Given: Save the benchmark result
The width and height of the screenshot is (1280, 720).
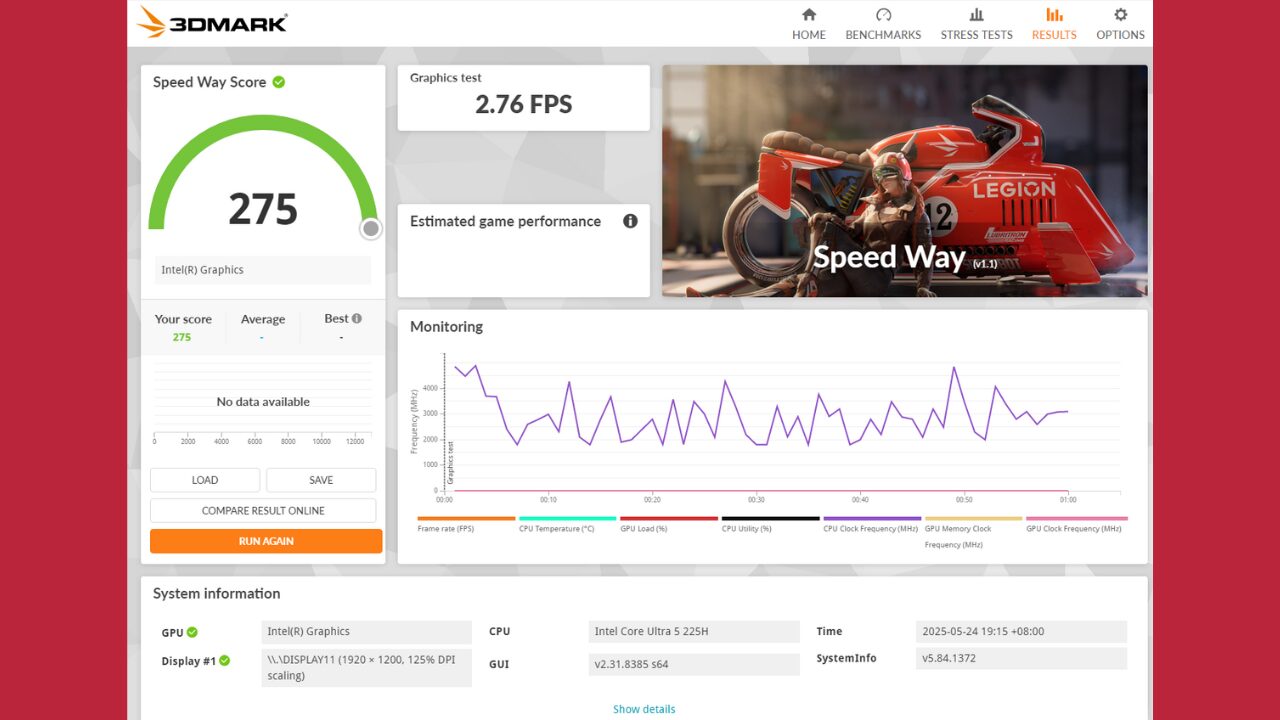Looking at the screenshot, I should point(321,480).
